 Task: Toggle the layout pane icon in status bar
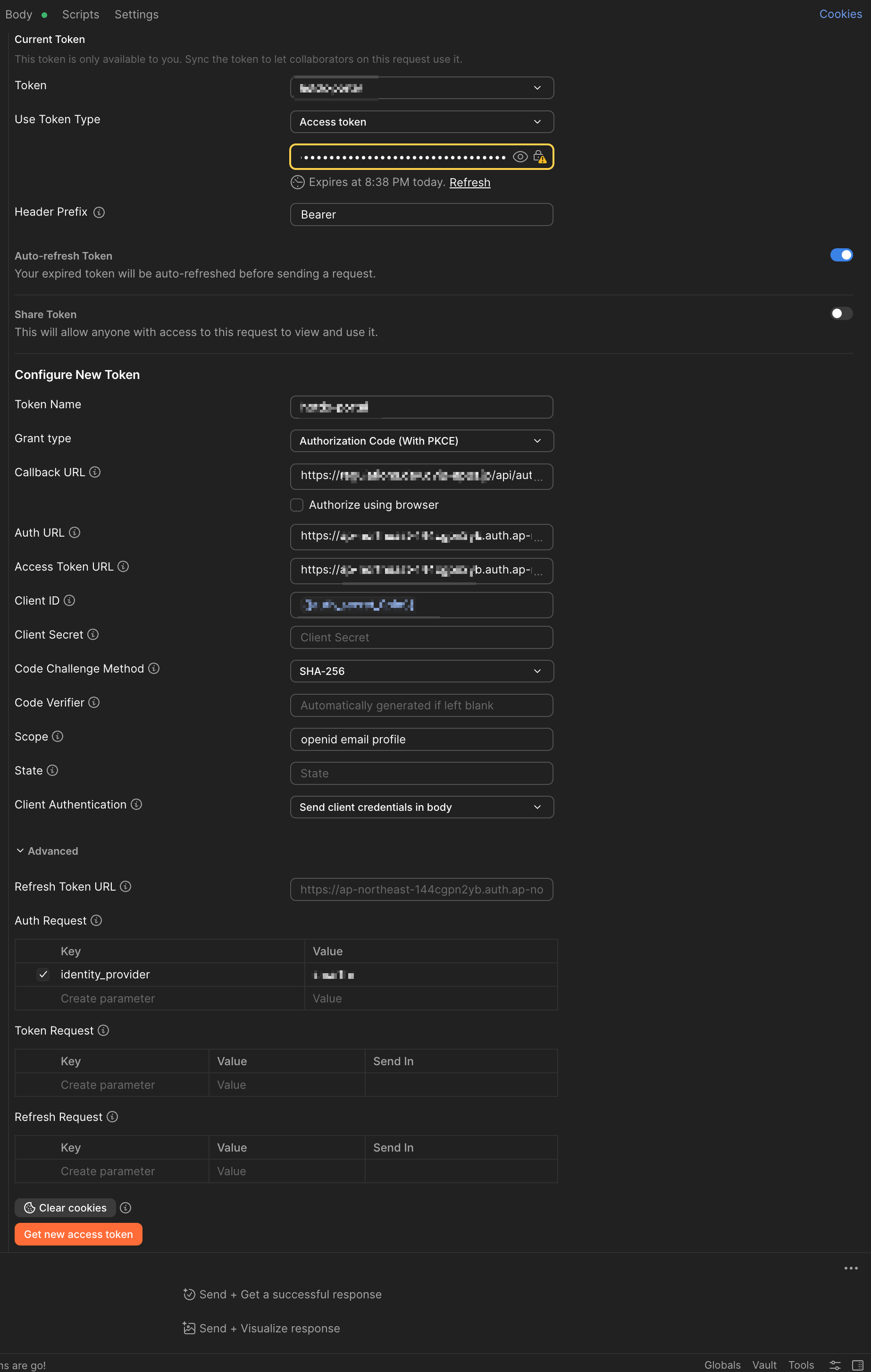point(857,1364)
